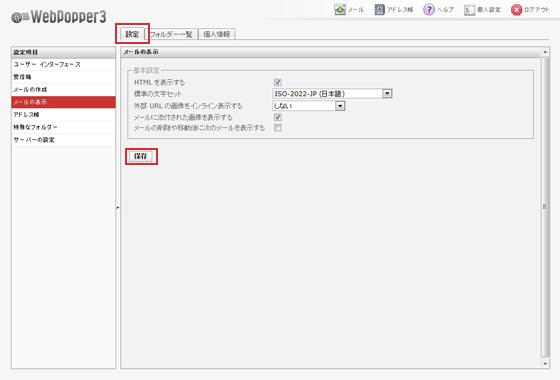This screenshot has width=560, height=380.
Task: Open the アドレス帳 address book icon
Action: click(379, 10)
